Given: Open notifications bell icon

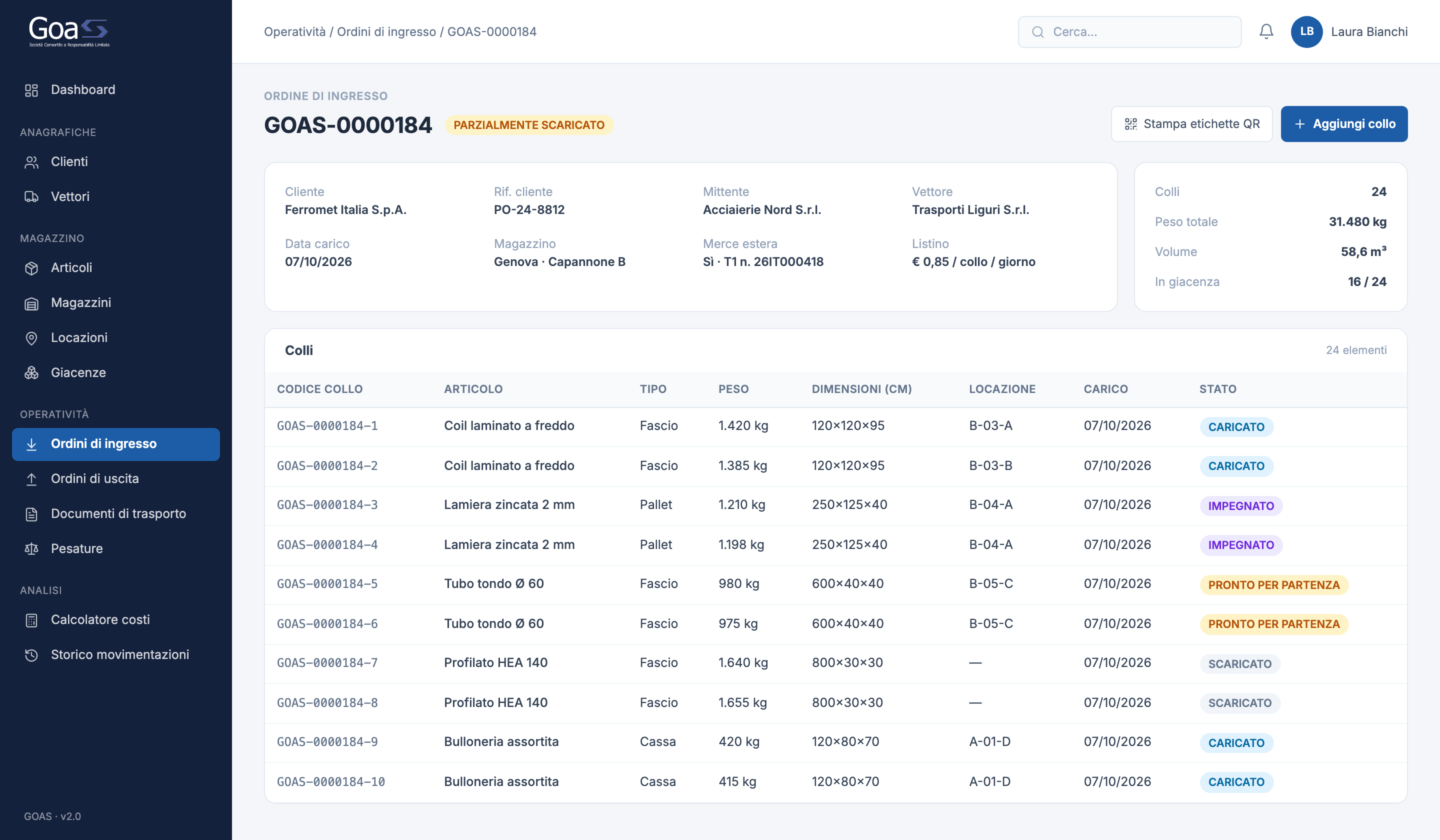Looking at the screenshot, I should [x=1265, y=31].
